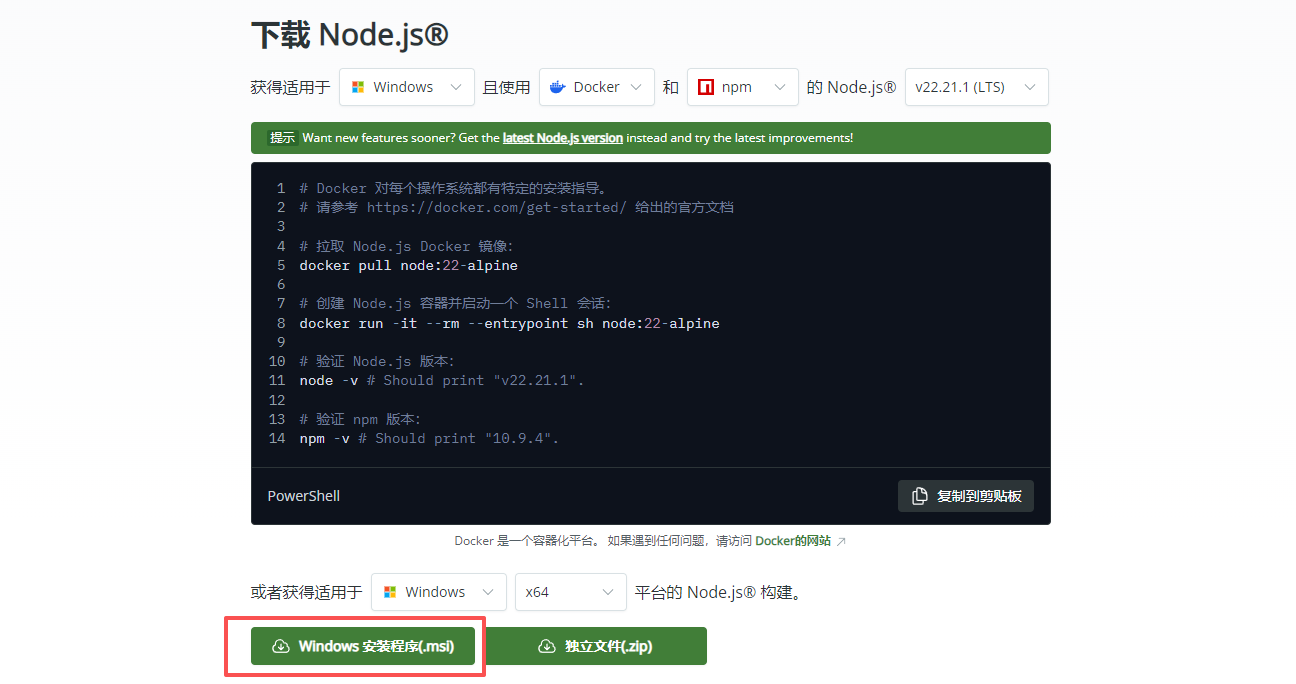
Task: Visit the Docker的网站 link
Action: [x=792, y=541]
